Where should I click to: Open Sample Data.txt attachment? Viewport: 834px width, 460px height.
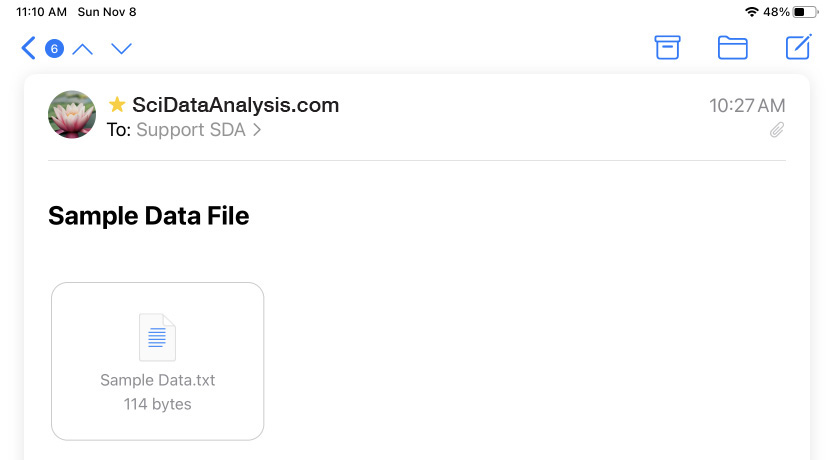click(x=157, y=361)
